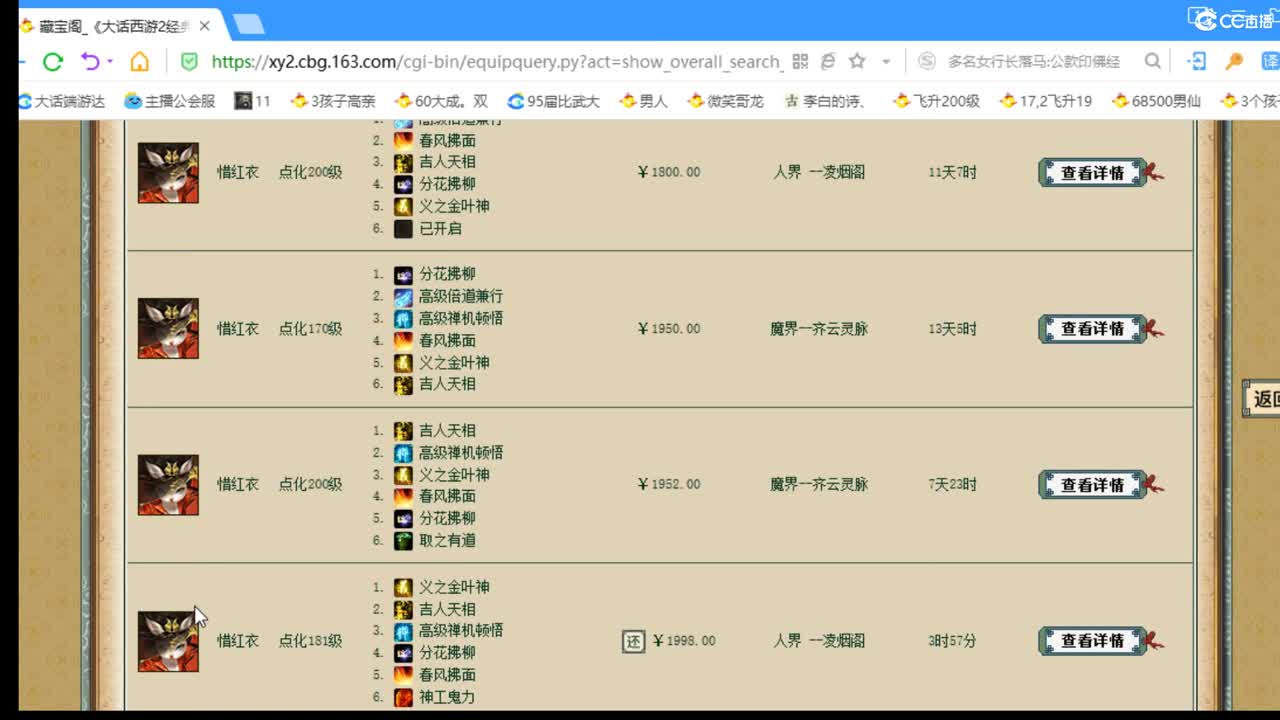
Task: Click the 13天5时 remaining time
Action: [952, 328]
